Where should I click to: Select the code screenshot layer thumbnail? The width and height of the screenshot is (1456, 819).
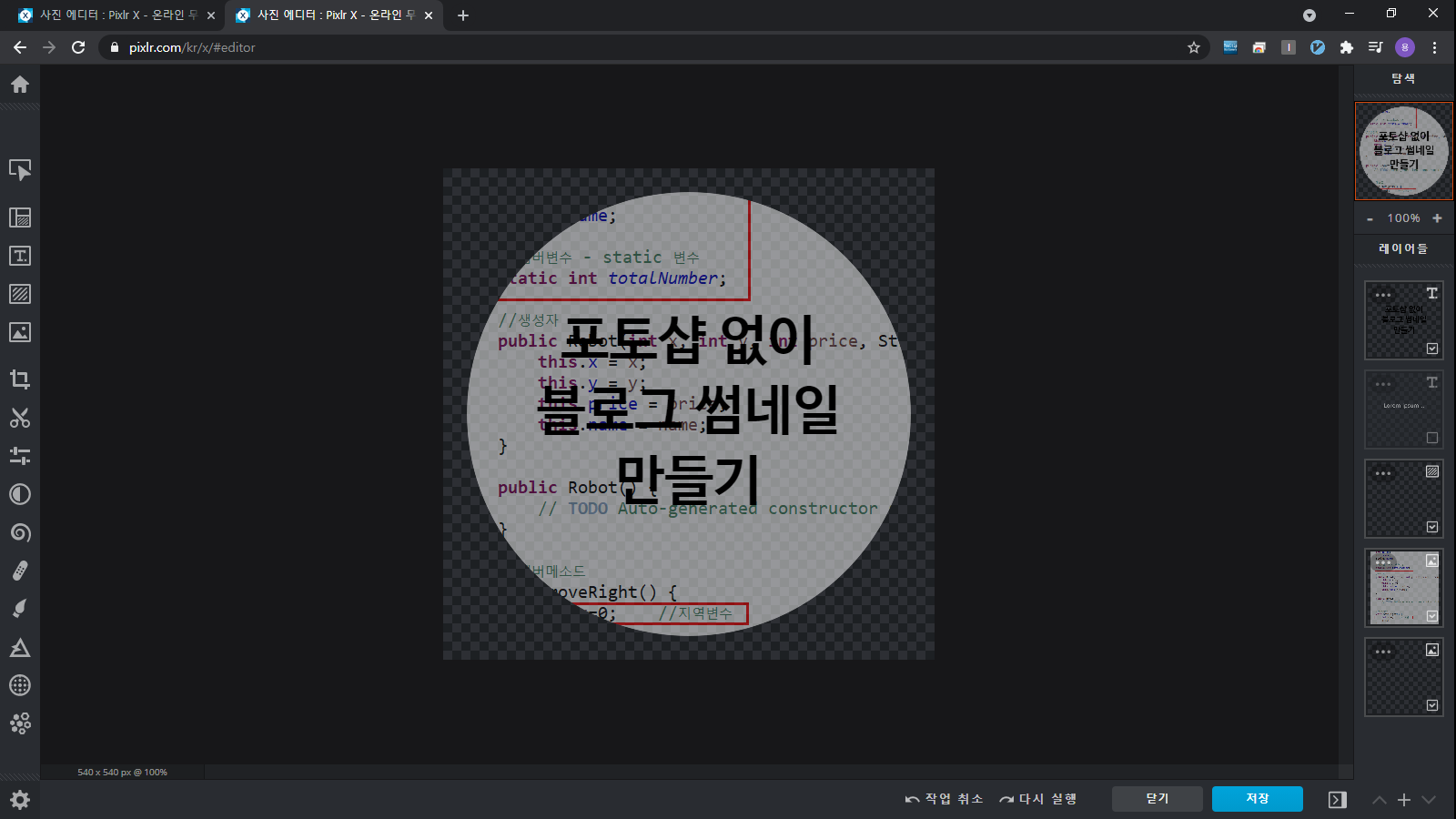(1404, 588)
